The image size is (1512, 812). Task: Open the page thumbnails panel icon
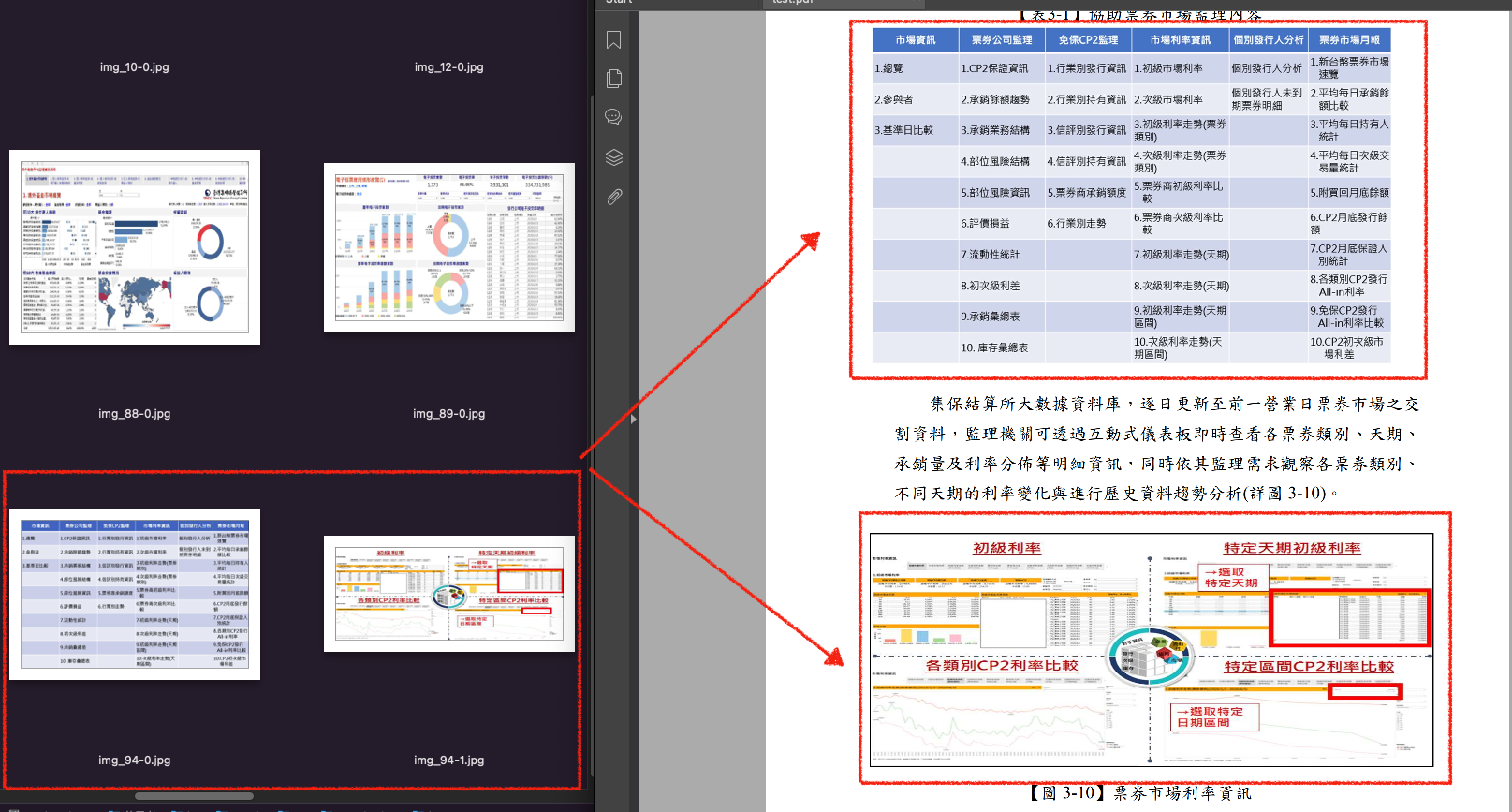[614, 79]
